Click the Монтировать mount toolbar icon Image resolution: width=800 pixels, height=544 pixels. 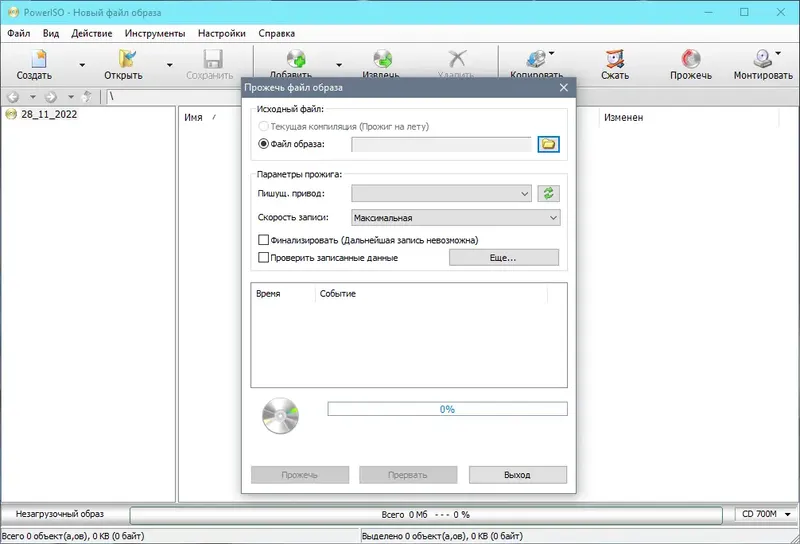pos(763,59)
